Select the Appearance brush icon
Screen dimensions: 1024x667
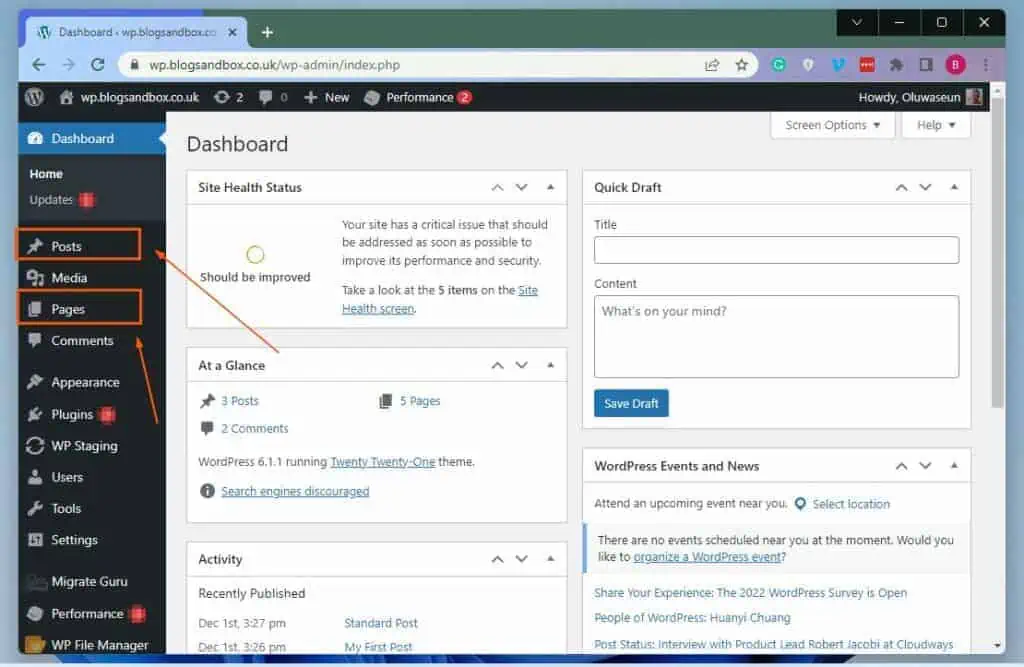37,381
